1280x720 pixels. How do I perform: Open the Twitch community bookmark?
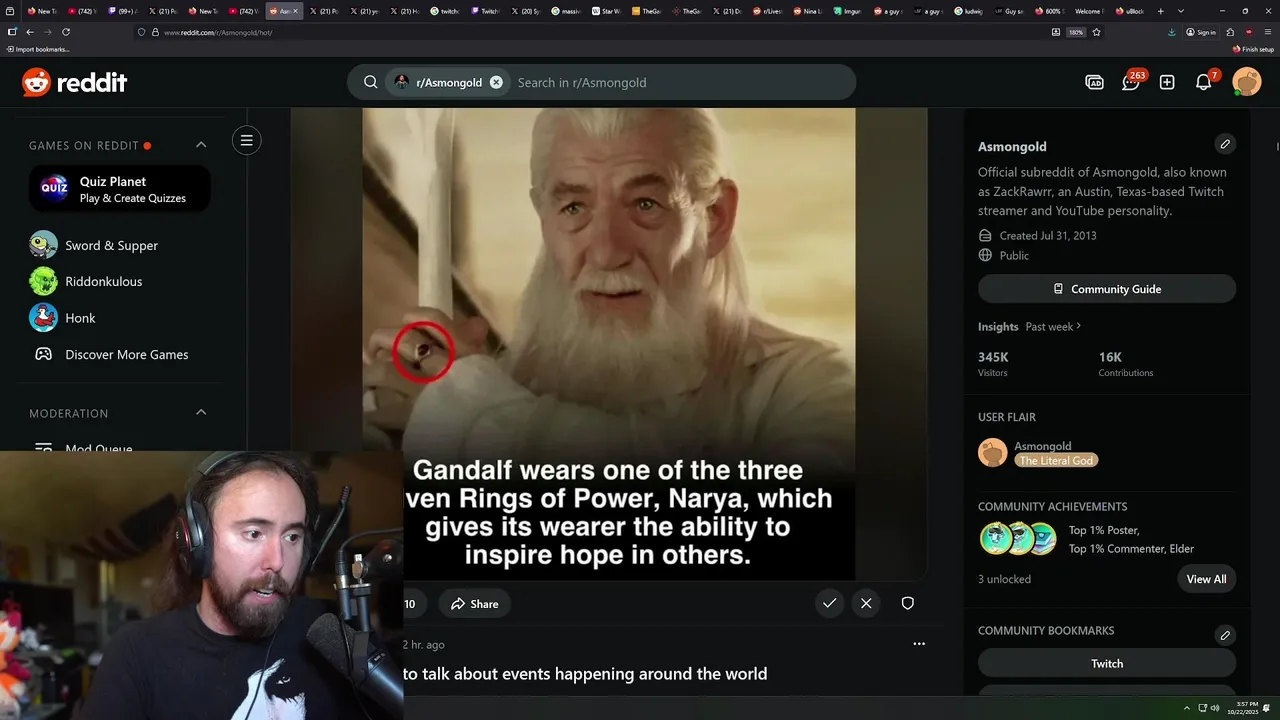[x=1107, y=663]
